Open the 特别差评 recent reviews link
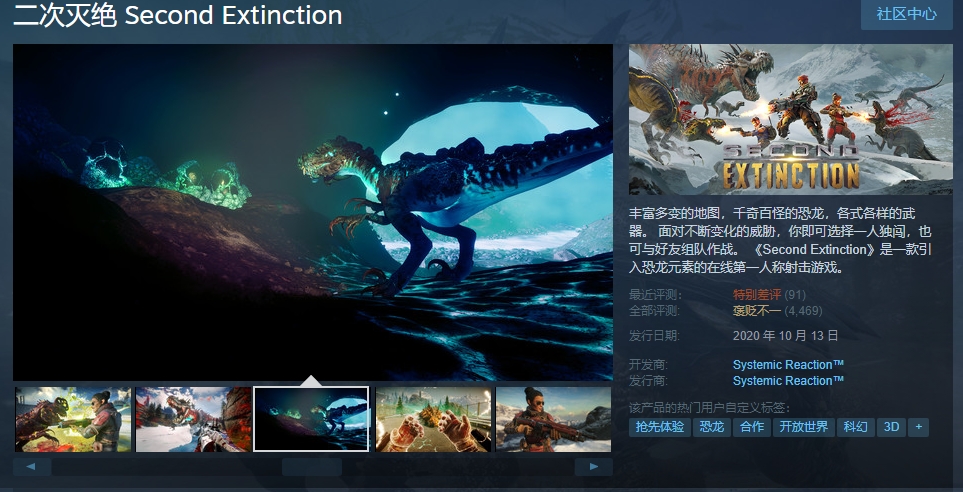Viewport: 963px width, 492px height. point(757,295)
